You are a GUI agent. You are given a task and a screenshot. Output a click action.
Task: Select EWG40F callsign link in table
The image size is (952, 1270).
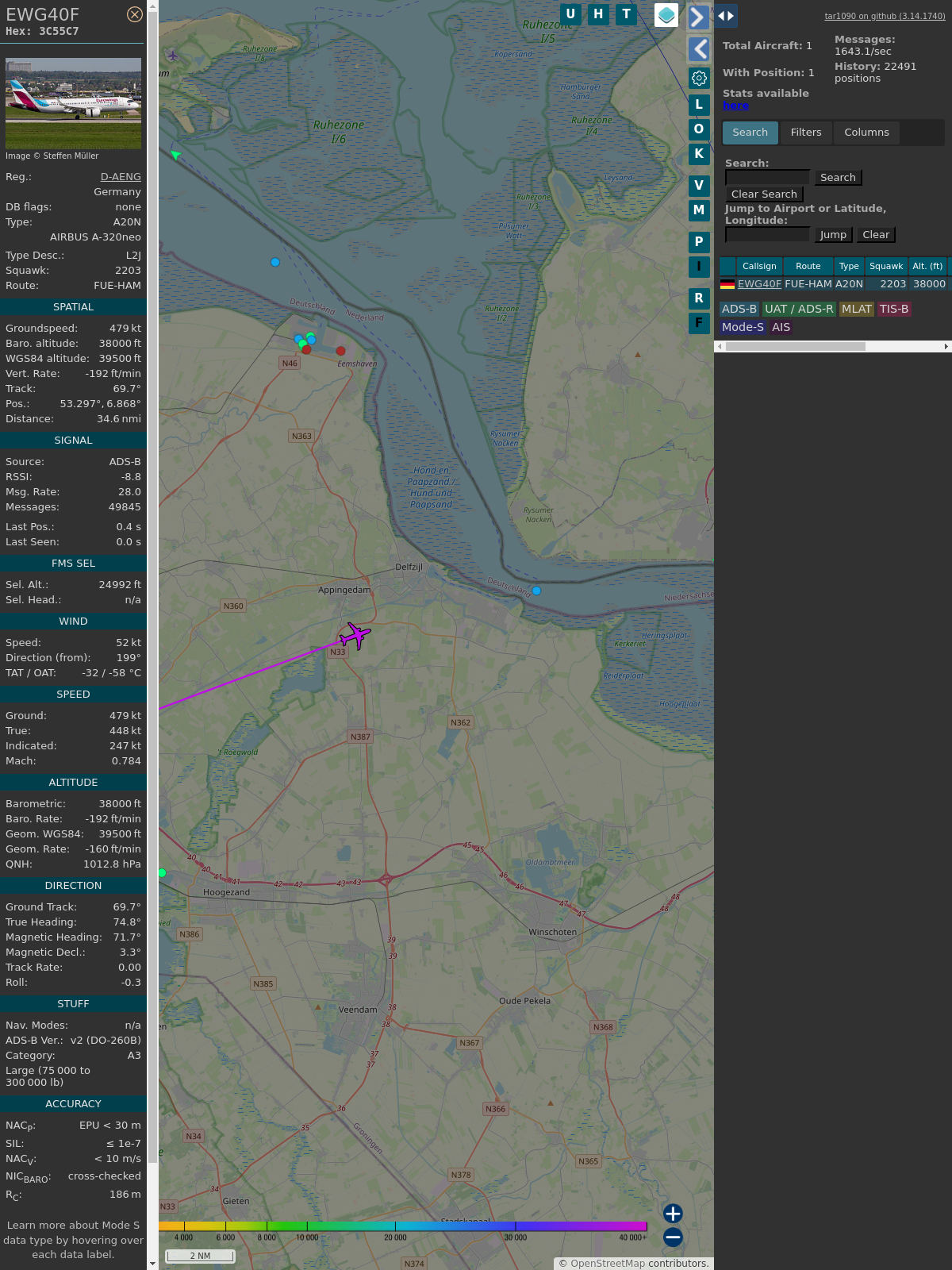759,284
